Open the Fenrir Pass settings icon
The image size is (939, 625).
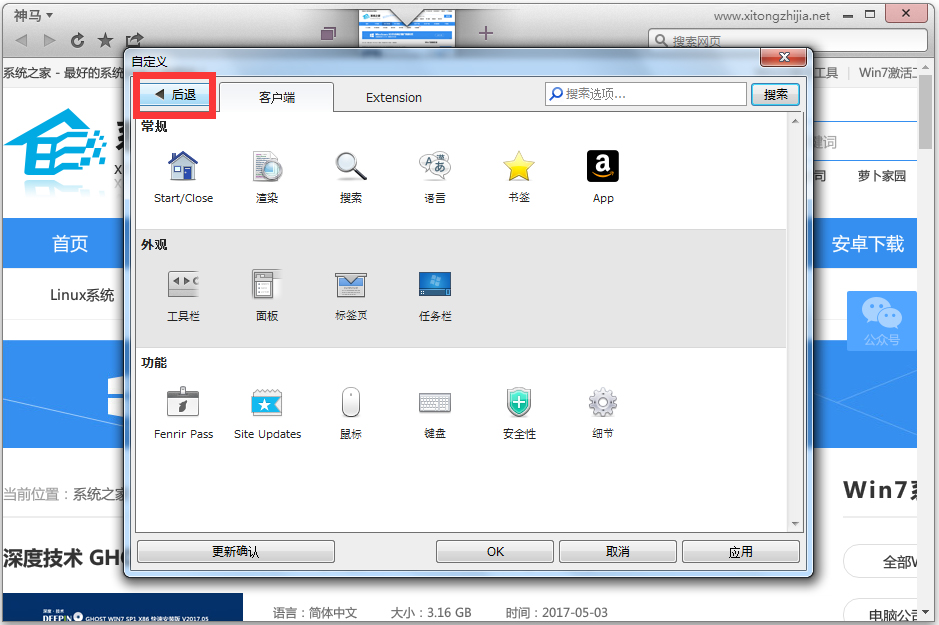click(x=183, y=402)
